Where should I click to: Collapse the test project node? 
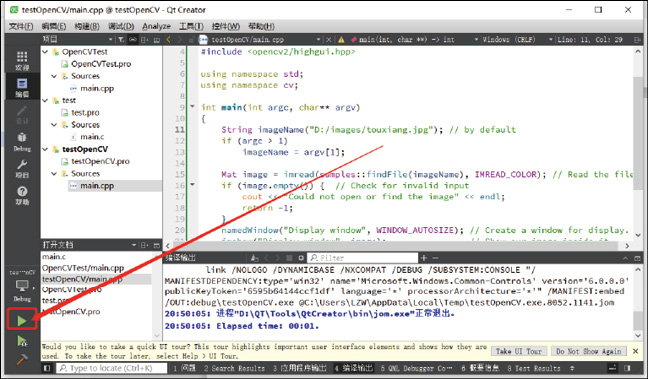click(45, 100)
